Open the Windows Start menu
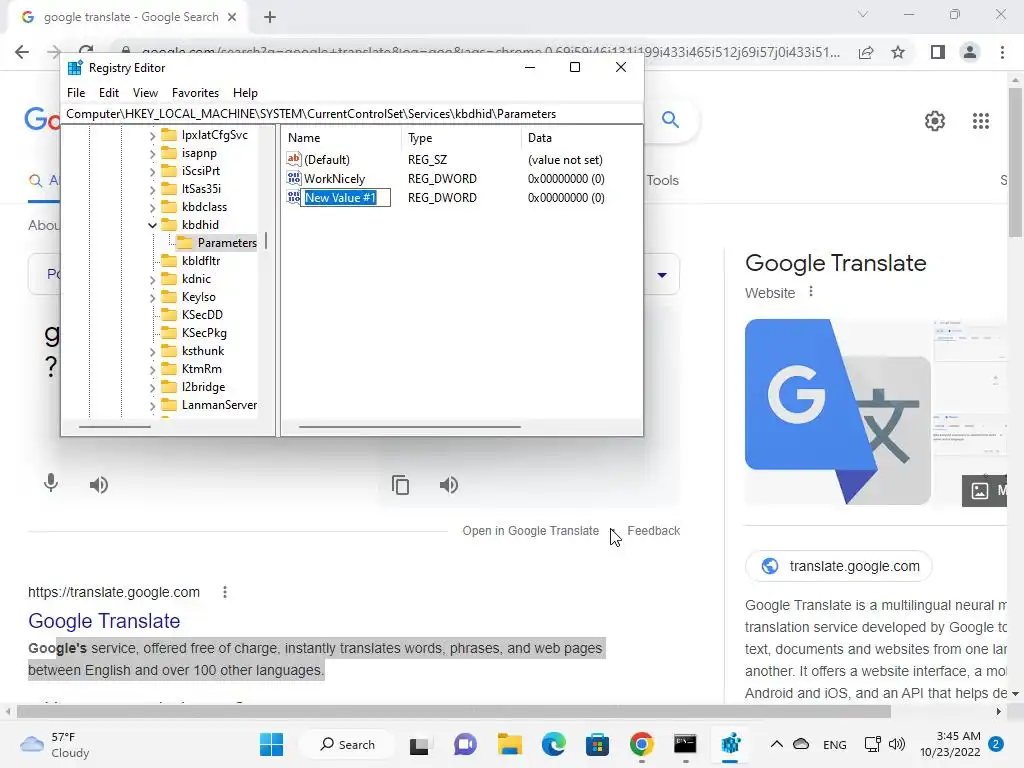This screenshot has height=768, width=1024. (271, 744)
